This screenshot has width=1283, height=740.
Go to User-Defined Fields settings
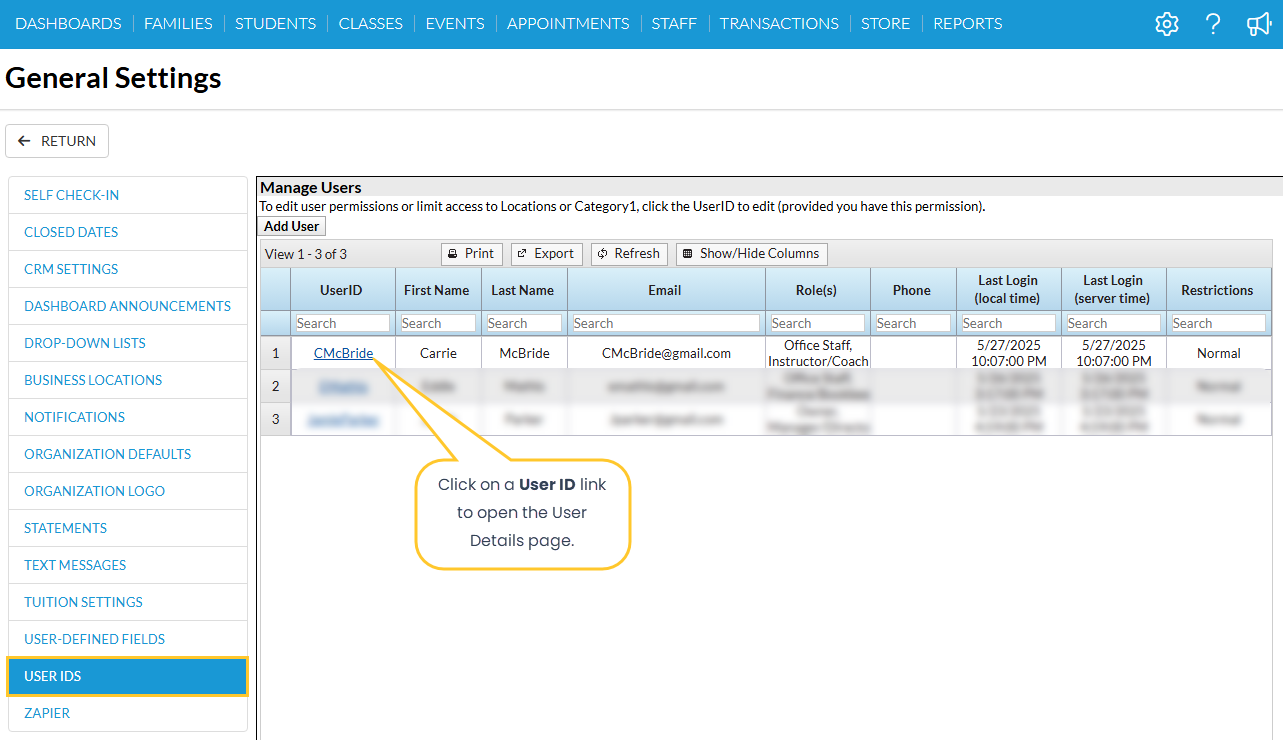128,639
